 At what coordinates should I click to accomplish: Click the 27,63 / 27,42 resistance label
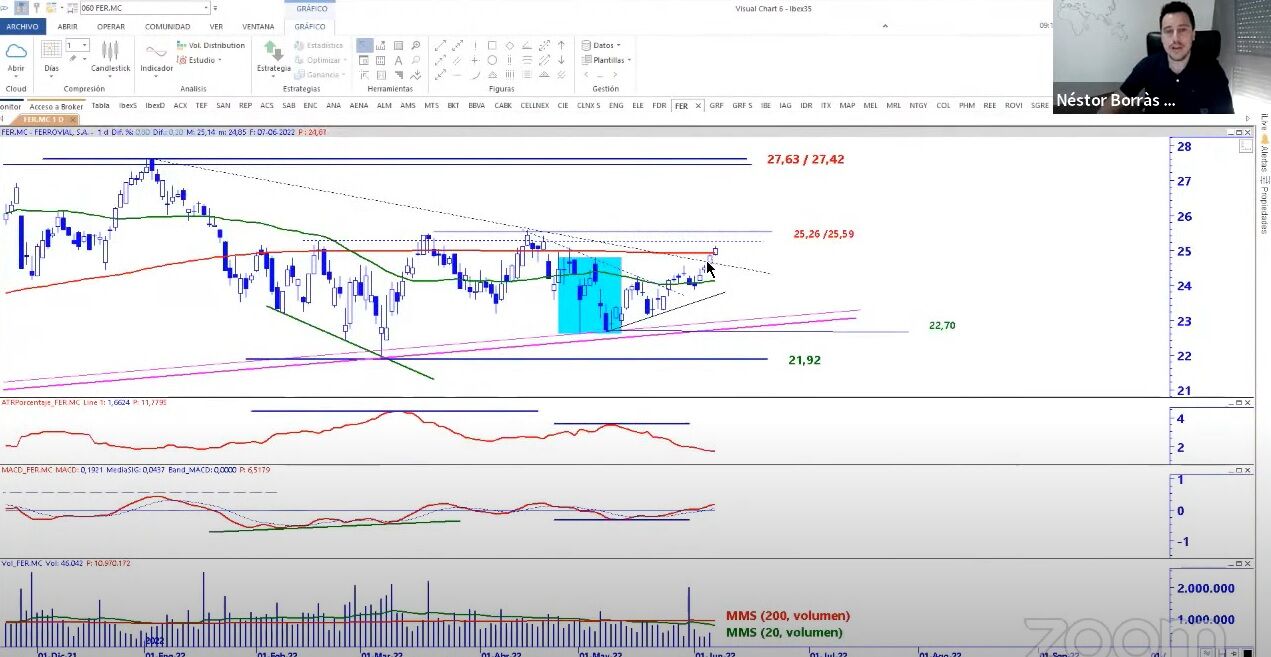coord(805,159)
